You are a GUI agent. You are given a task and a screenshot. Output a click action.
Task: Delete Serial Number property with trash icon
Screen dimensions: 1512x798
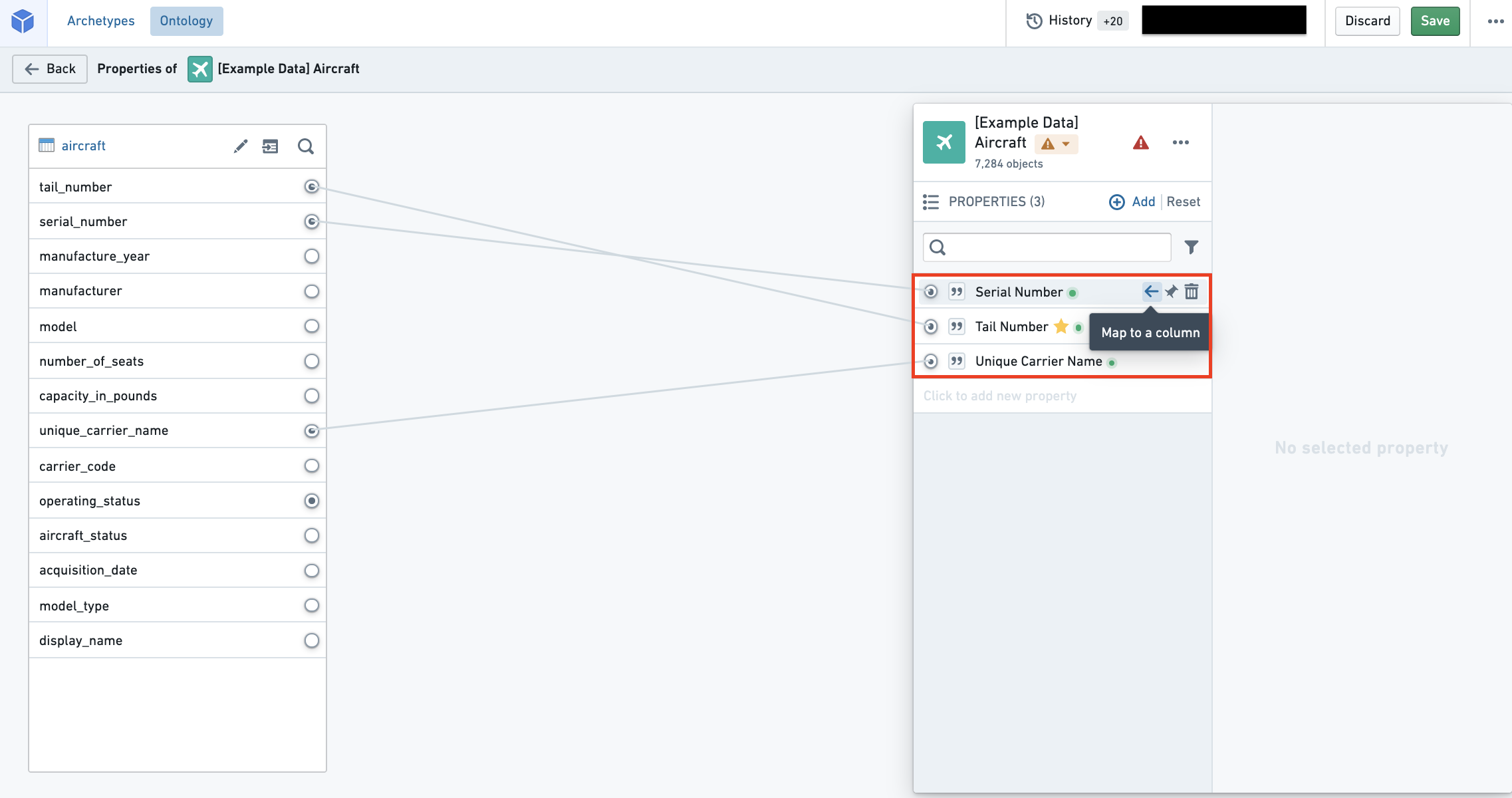click(x=1192, y=291)
